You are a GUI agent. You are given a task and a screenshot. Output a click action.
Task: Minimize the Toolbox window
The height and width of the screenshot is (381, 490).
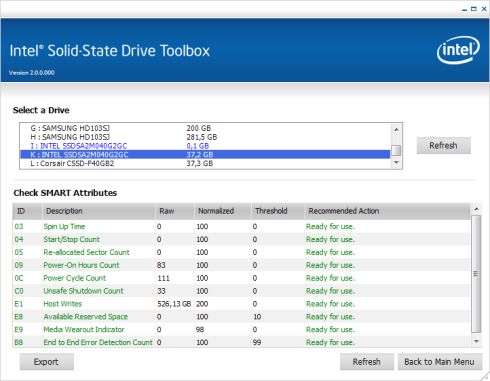(x=464, y=9)
